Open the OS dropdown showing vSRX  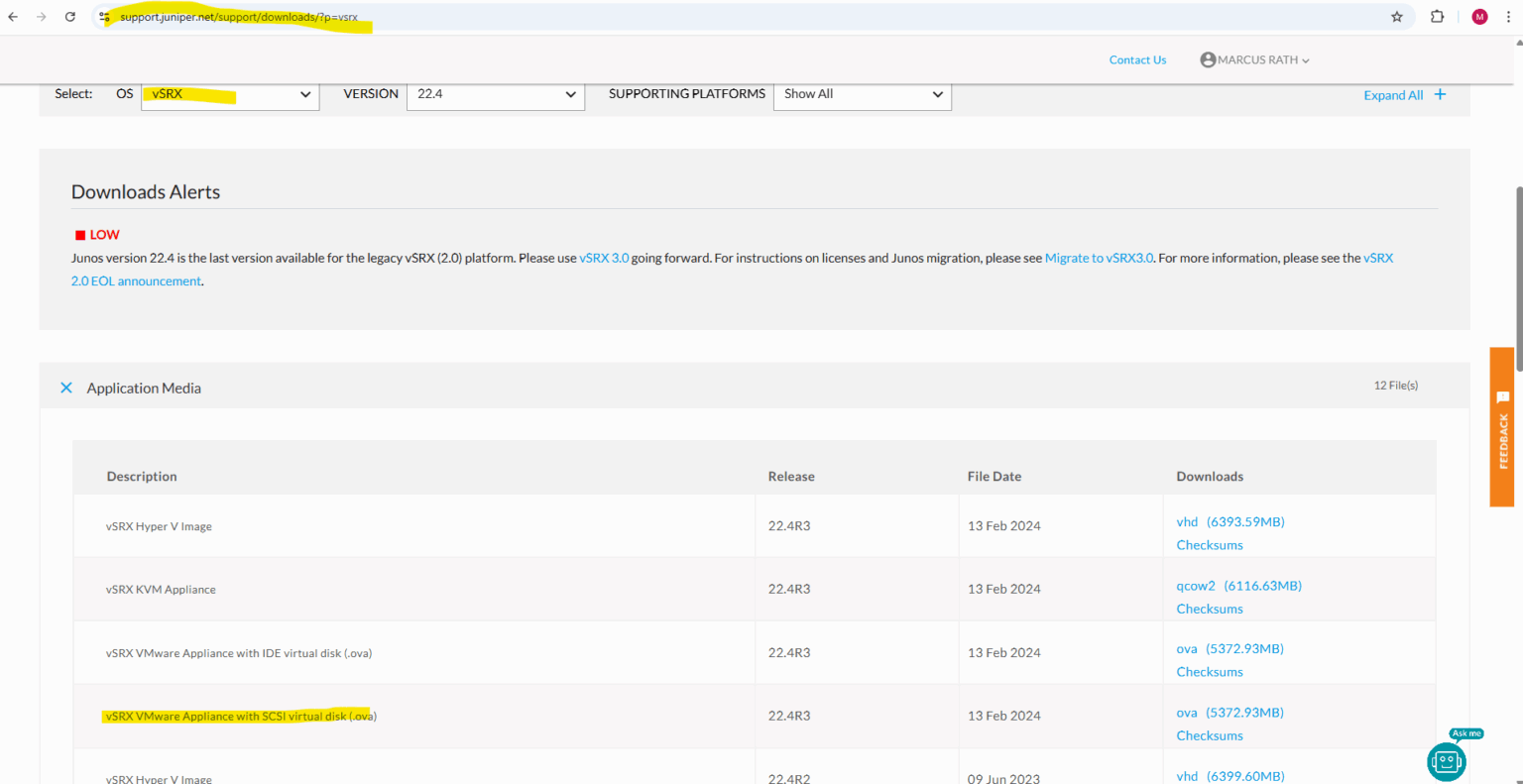(230, 94)
